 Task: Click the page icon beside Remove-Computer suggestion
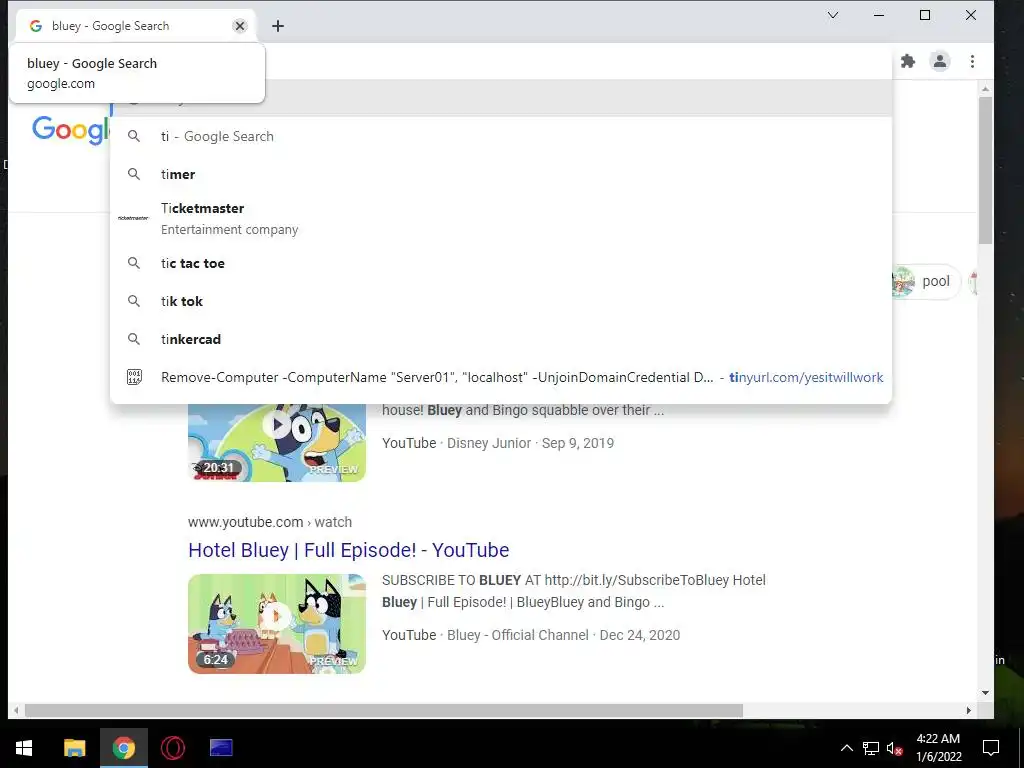134,377
